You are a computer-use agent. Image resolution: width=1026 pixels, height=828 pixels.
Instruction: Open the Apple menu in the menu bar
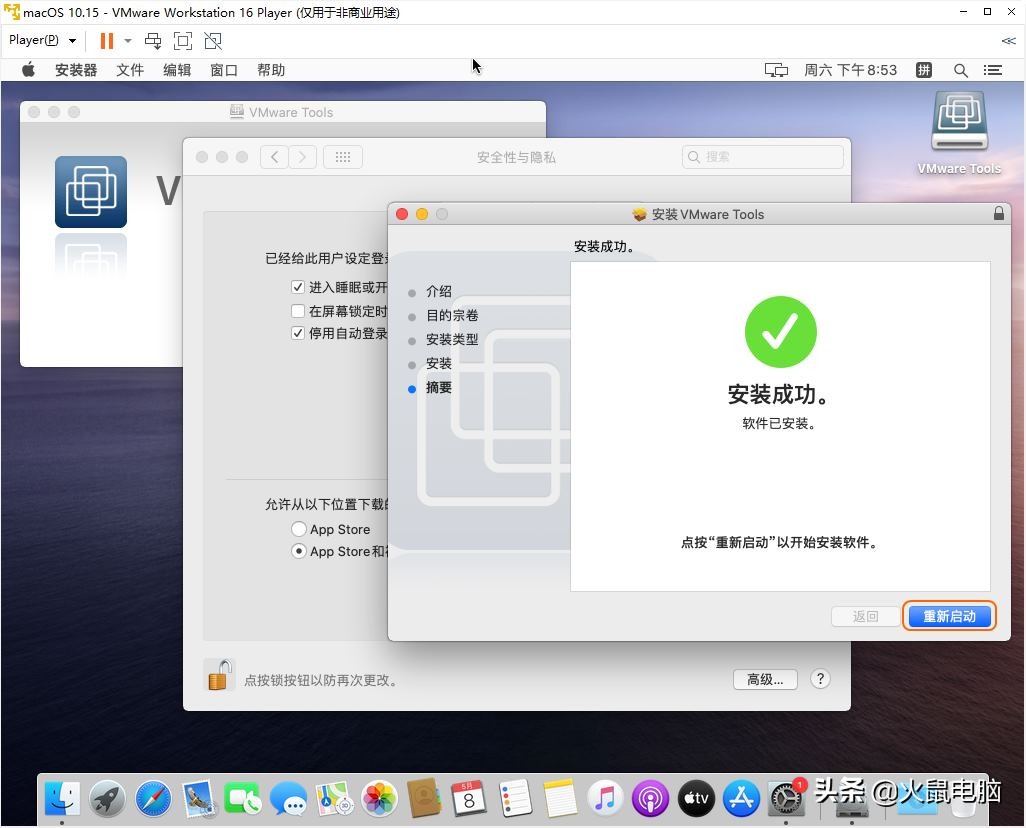pyautogui.click(x=28, y=70)
